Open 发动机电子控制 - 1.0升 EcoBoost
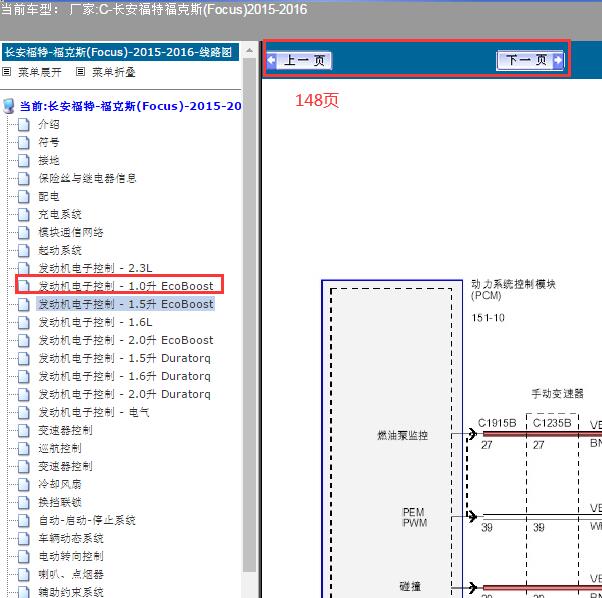The width and height of the screenshot is (602, 598). coord(126,286)
